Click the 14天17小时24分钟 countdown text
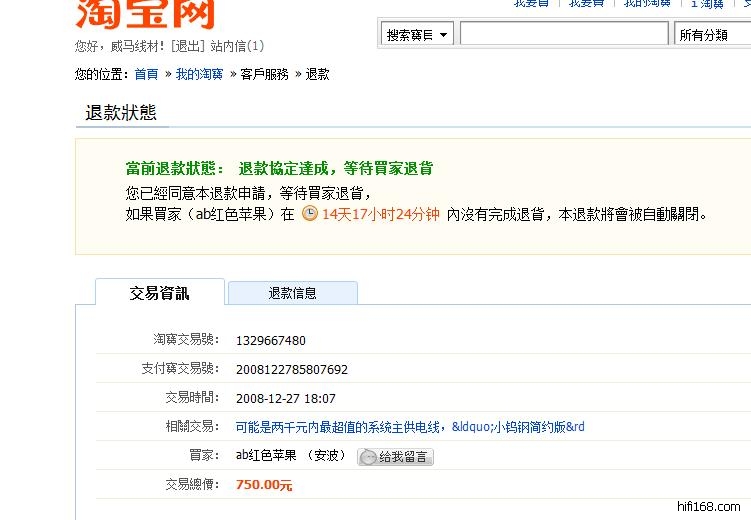Screen dimensions: 751x520 (x=380, y=214)
